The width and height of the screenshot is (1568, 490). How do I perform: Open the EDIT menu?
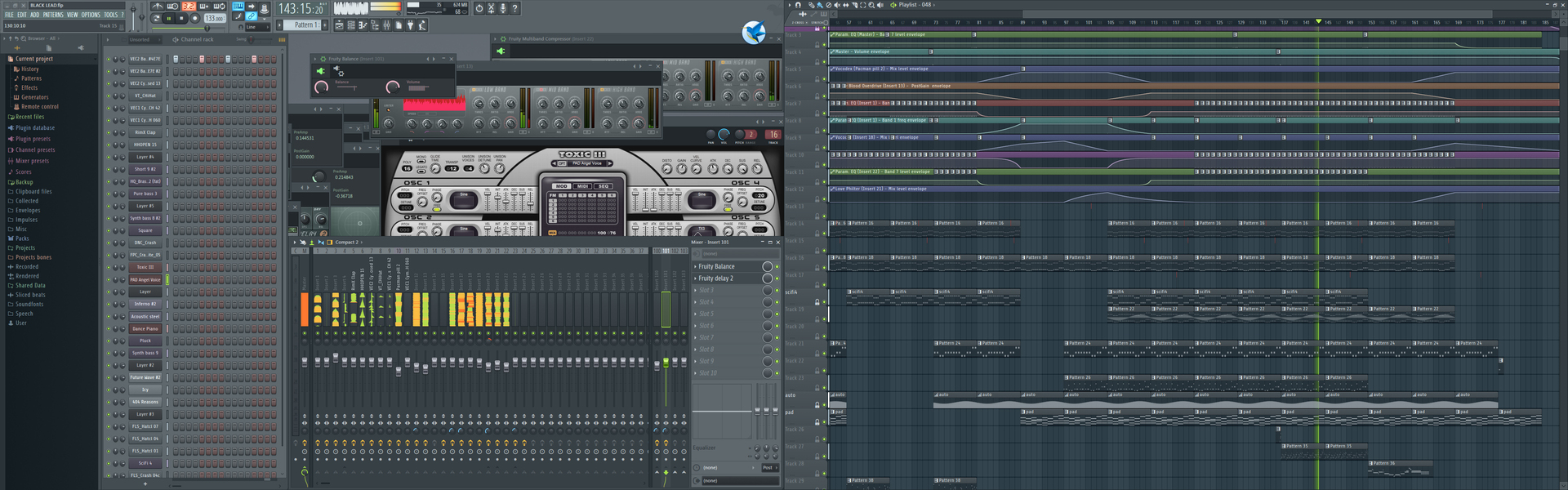[x=22, y=15]
